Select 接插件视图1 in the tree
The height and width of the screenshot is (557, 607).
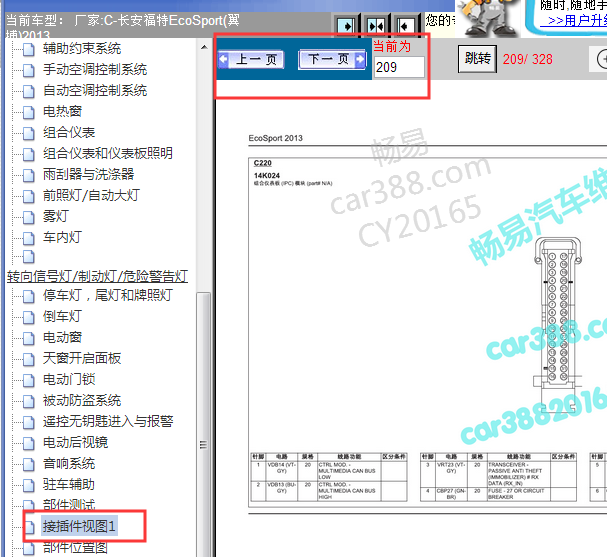pyautogui.click(x=79, y=526)
